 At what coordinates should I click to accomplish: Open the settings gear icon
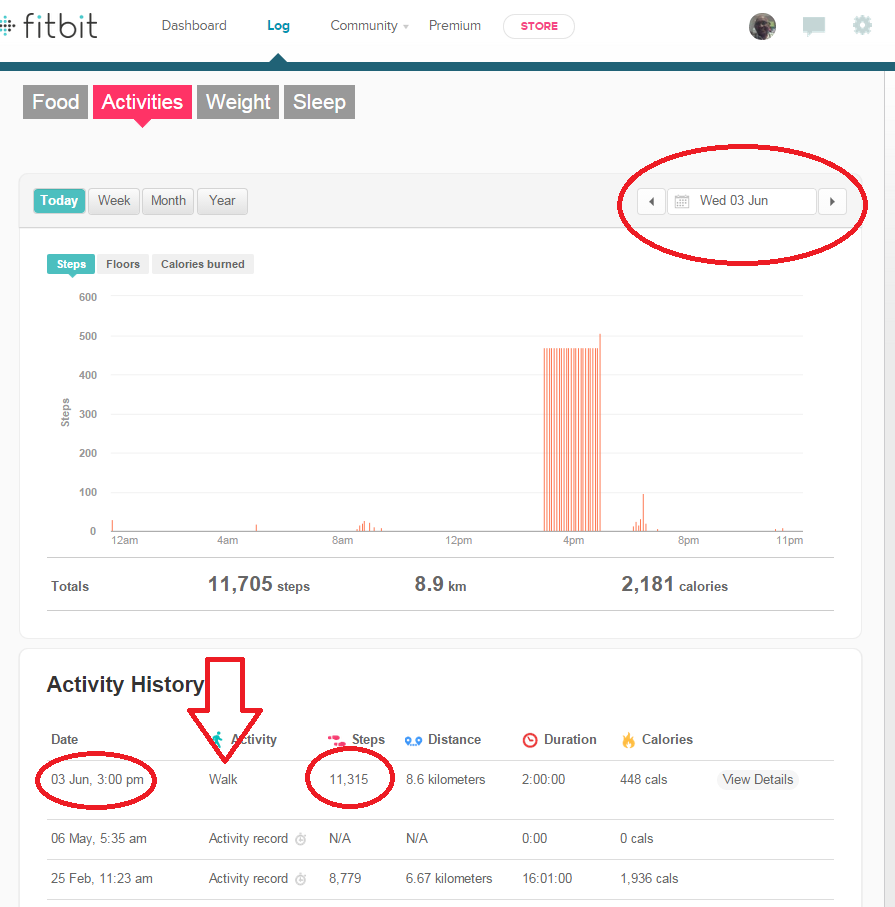pyautogui.click(x=862, y=26)
